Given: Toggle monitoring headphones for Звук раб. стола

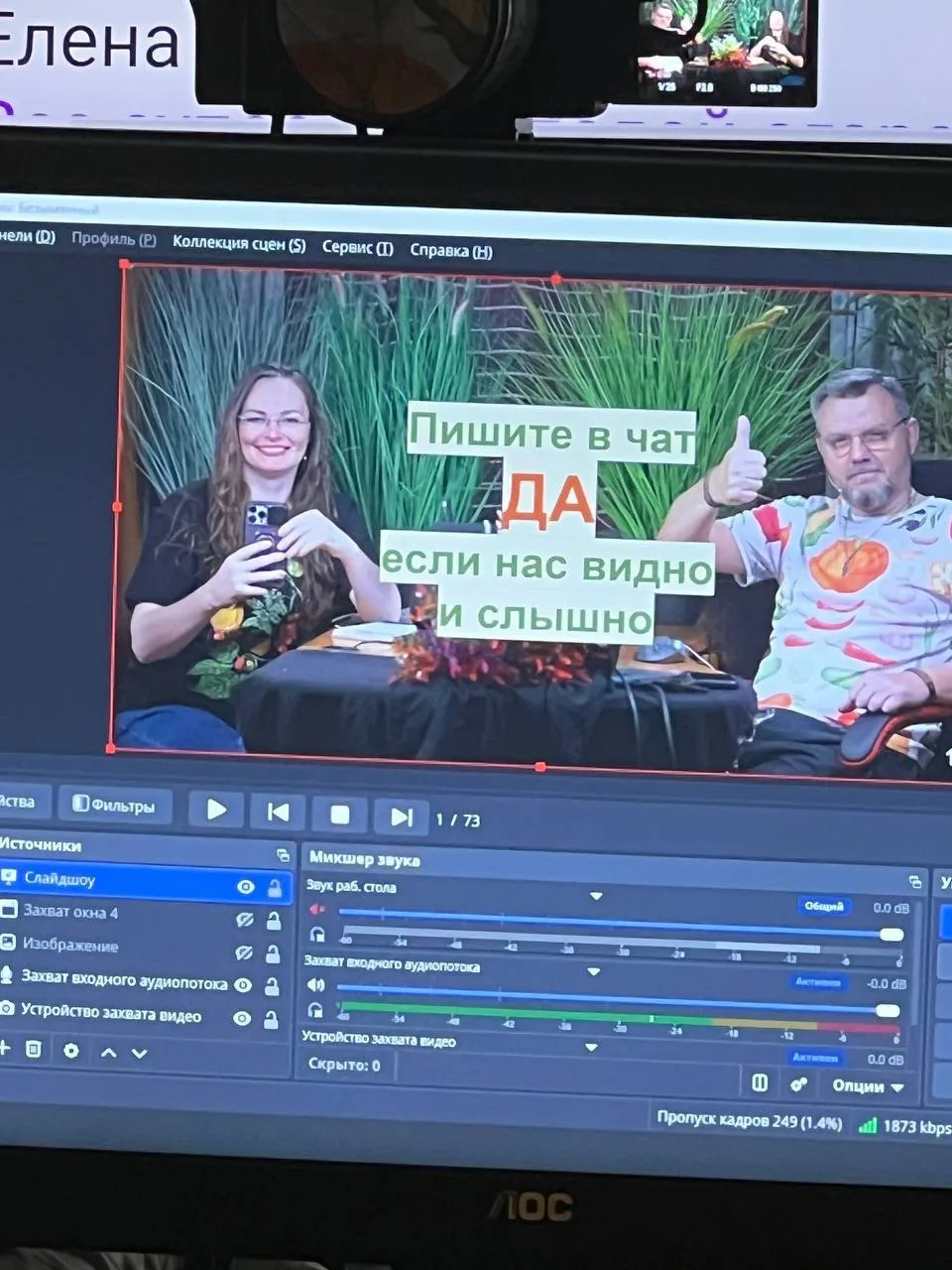Looking at the screenshot, I should coord(317,935).
